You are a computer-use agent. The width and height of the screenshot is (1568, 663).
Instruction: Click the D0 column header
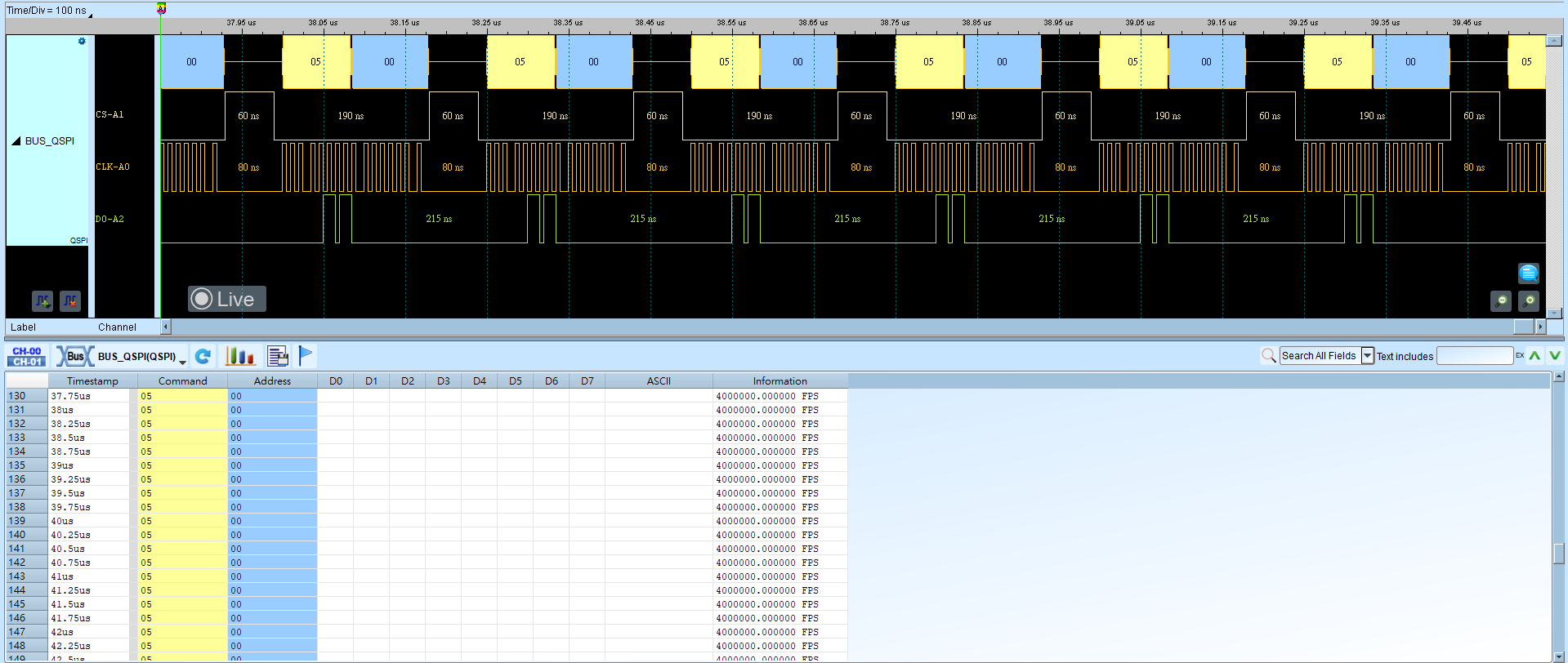(x=336, y=381)
